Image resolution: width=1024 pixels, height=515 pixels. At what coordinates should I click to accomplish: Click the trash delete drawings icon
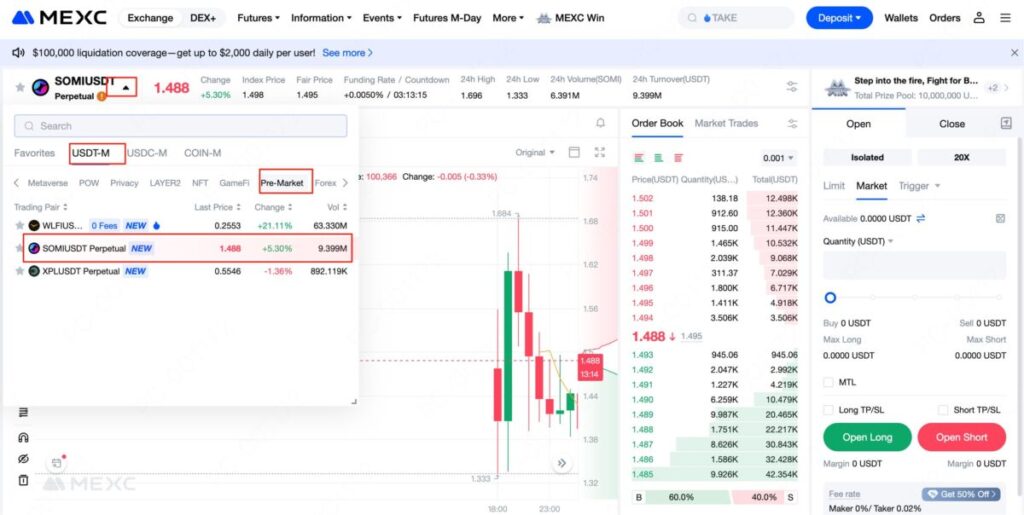coord(24,480)
